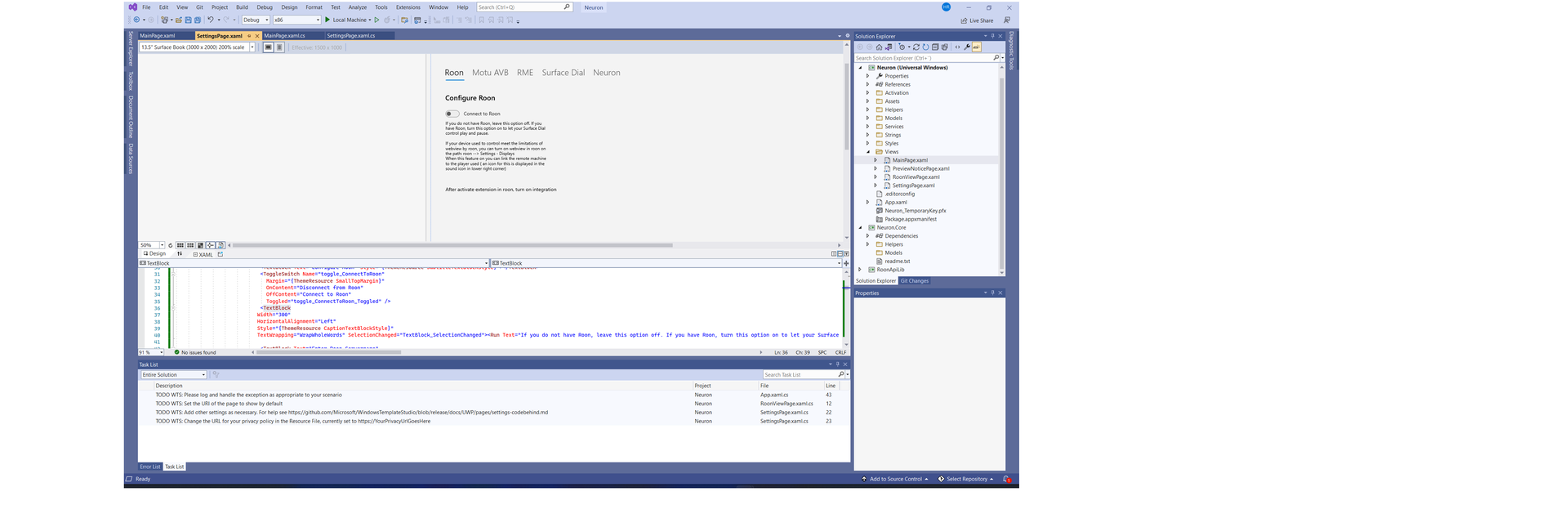Select Package.appxmanifest in Solution Explorer

pos(911,219)
